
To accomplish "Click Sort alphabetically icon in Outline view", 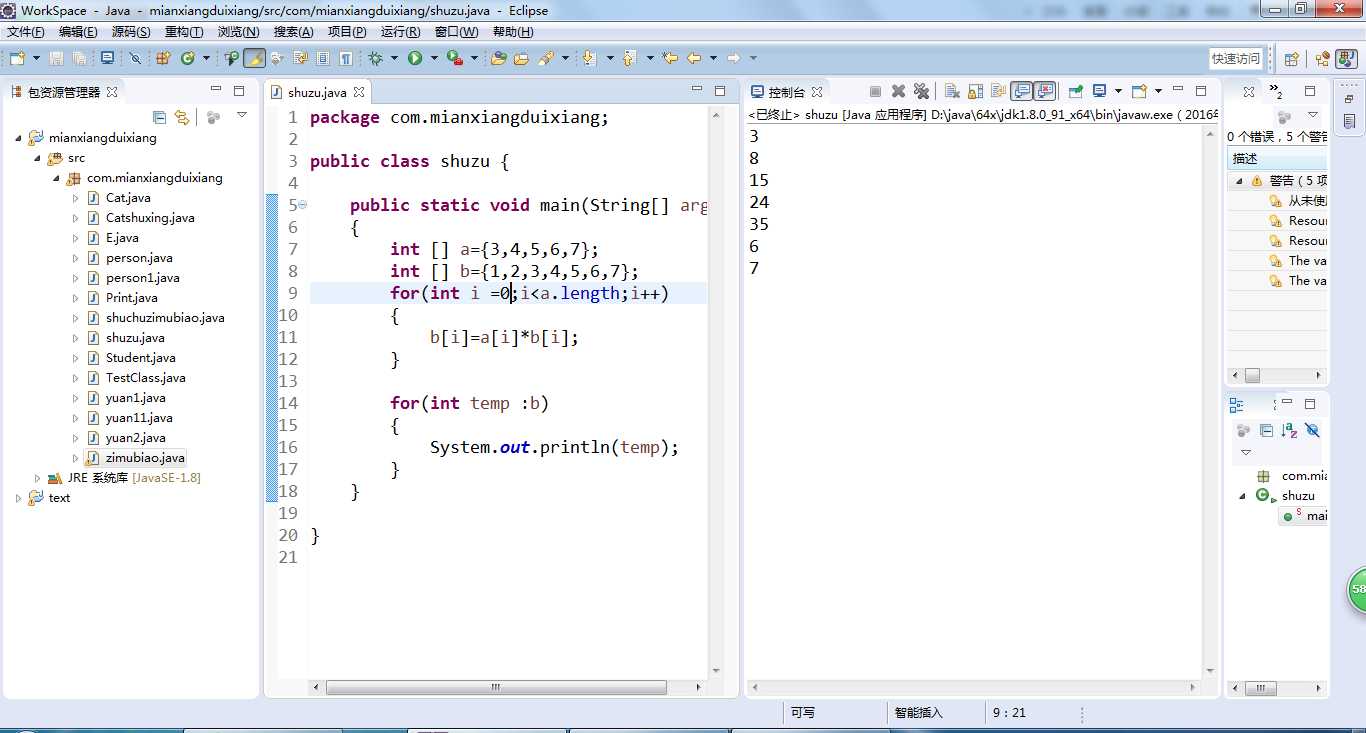I will [1289, 430].
